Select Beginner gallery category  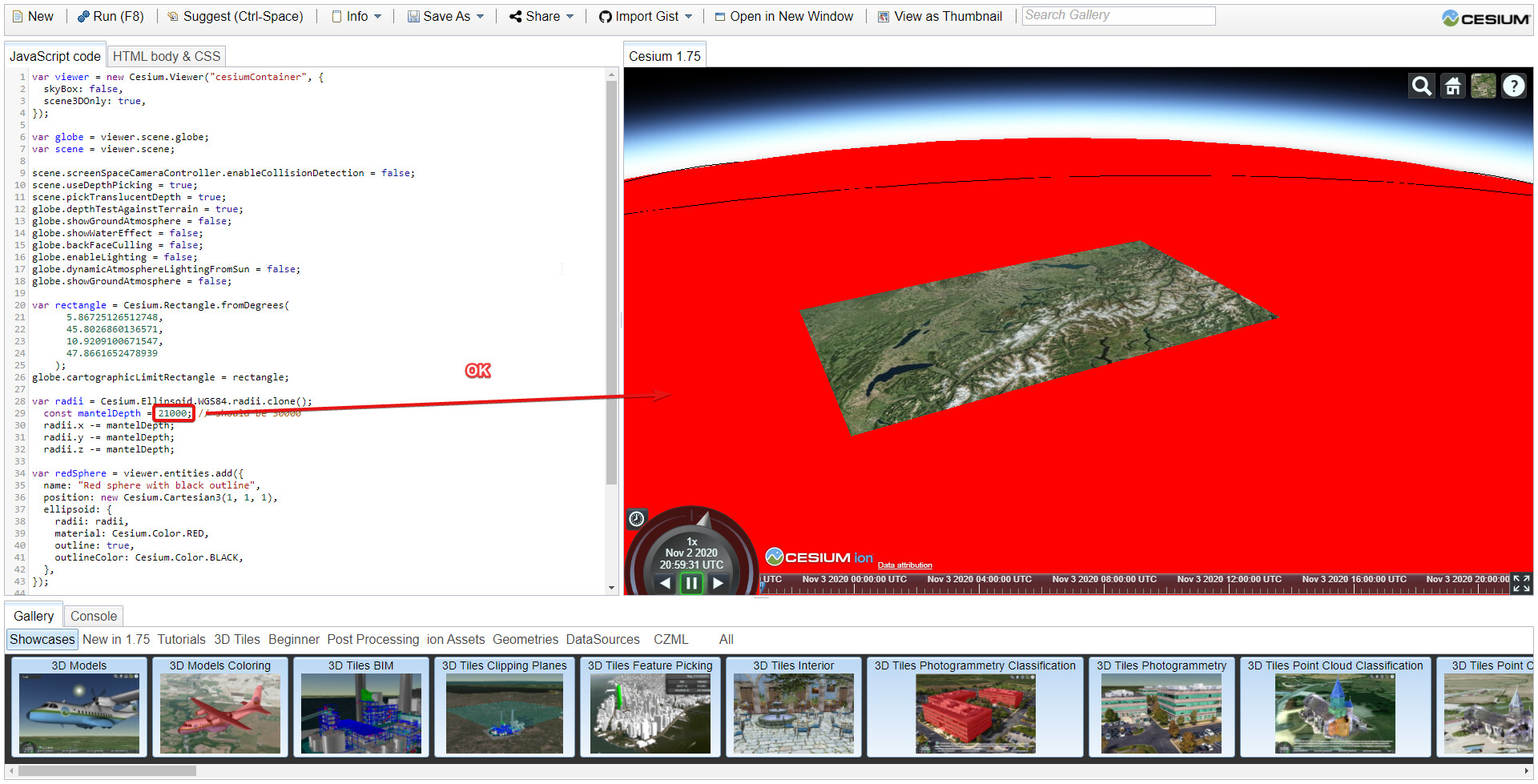point(294,639)
